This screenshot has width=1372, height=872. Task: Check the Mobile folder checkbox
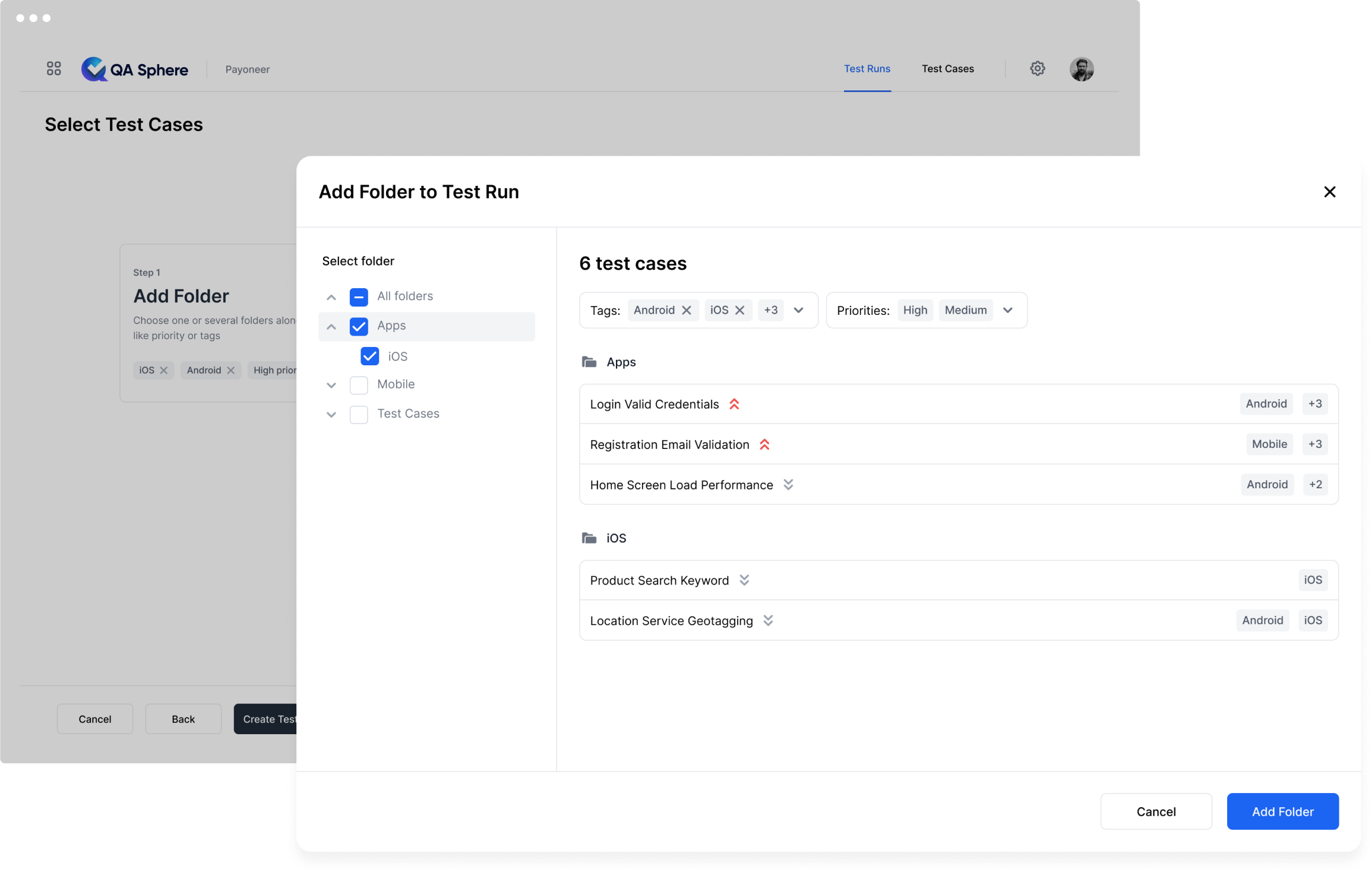click(359, 385)
